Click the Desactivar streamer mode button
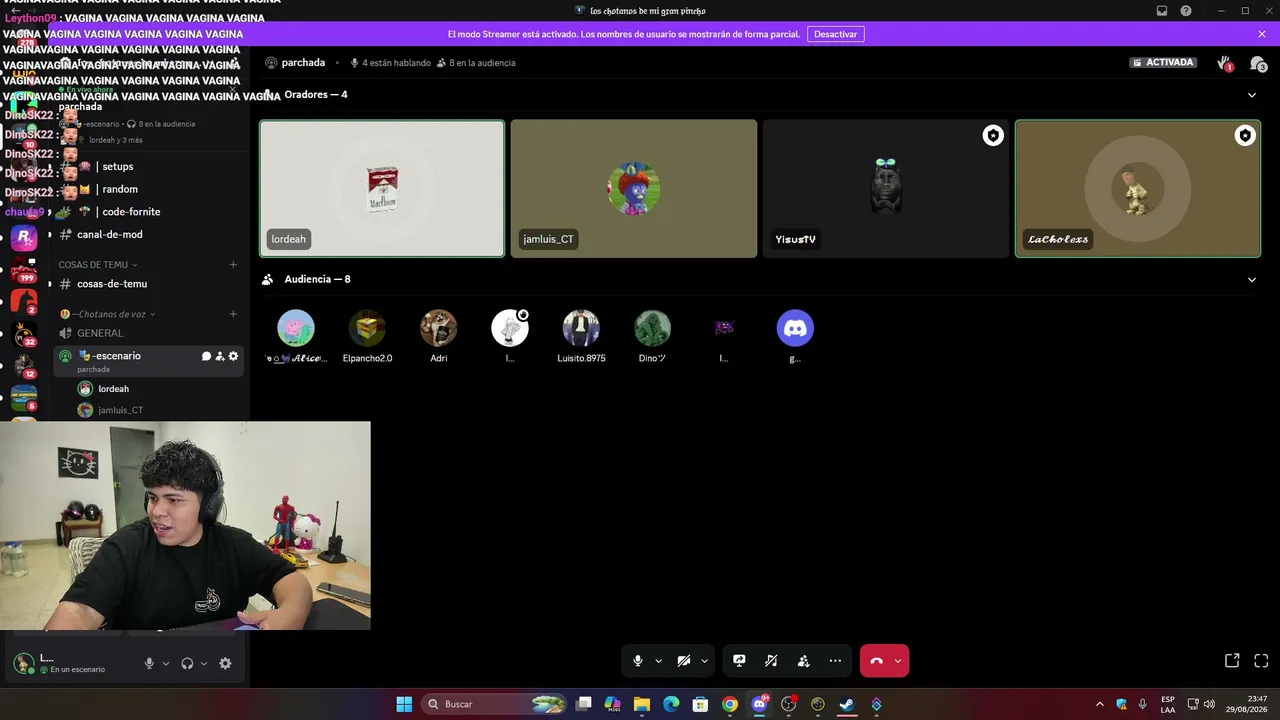 pyautogui.click(x=835, y=34)
